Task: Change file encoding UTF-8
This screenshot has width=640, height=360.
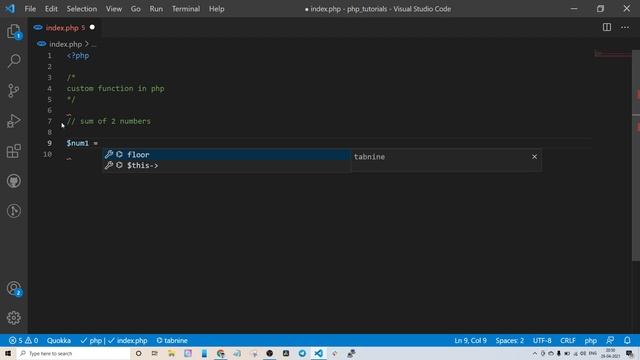Action: pyautogui.click(x=542, y=340)
